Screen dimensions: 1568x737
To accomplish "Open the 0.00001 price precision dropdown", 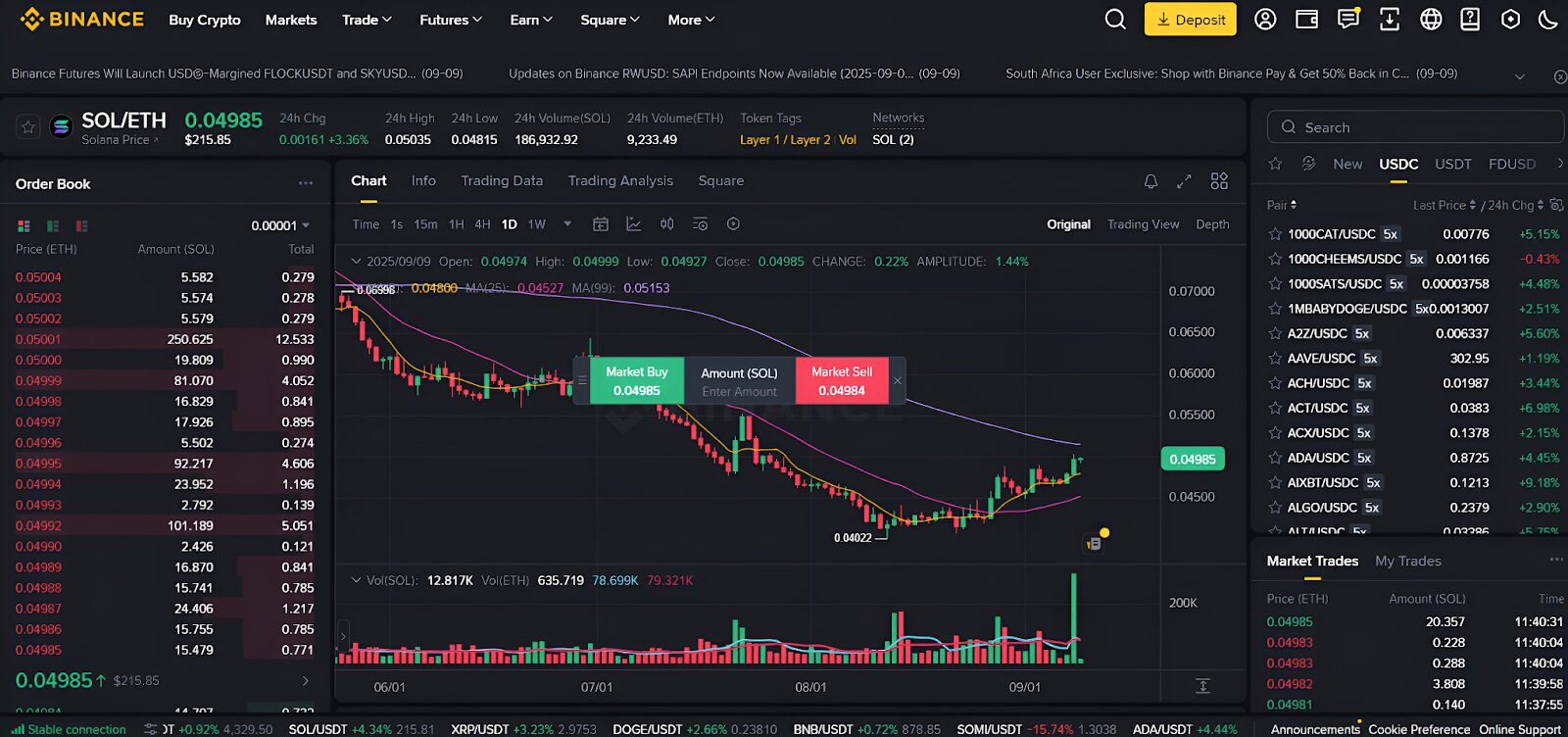I will tap(280, 225).
